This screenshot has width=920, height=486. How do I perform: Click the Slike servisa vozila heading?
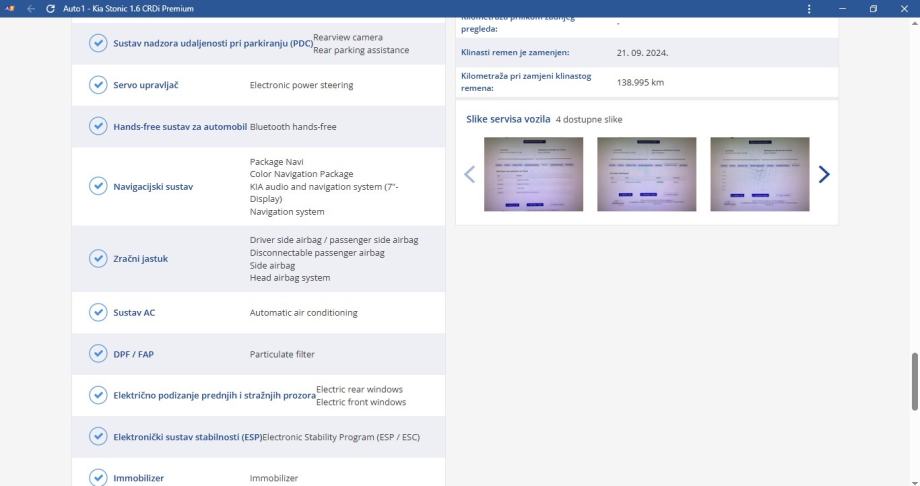(508, 119)
